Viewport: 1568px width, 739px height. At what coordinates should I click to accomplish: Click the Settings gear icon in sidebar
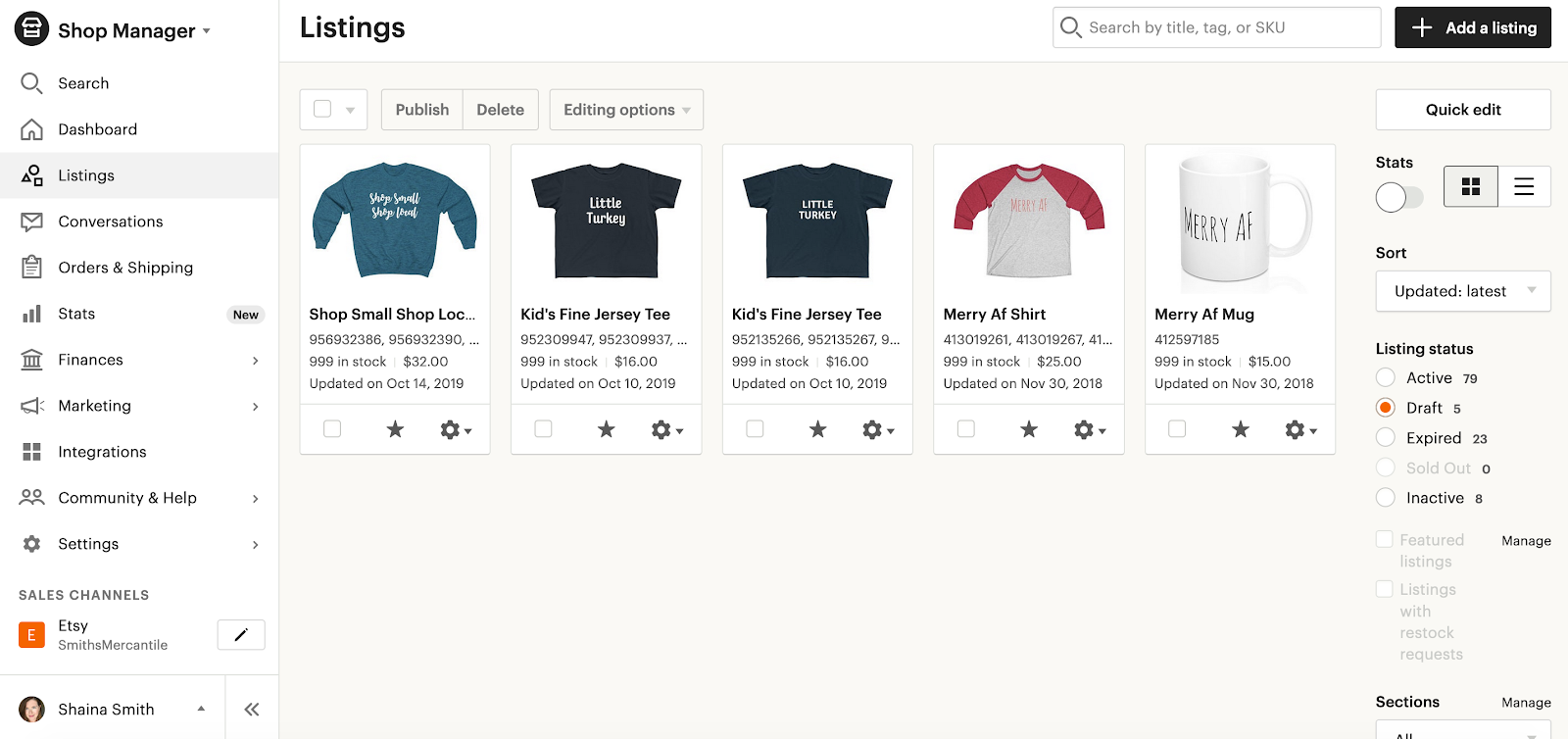tap(31, 544)
